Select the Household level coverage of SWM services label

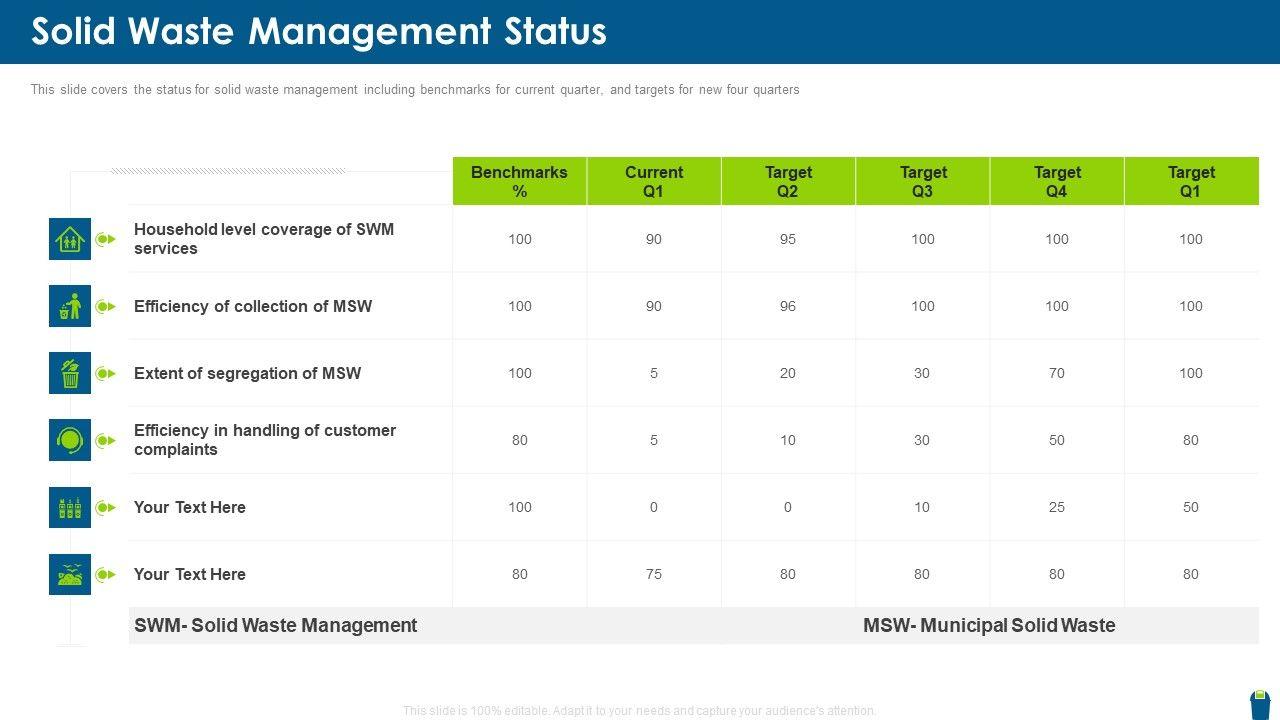(x=264, y=239)
